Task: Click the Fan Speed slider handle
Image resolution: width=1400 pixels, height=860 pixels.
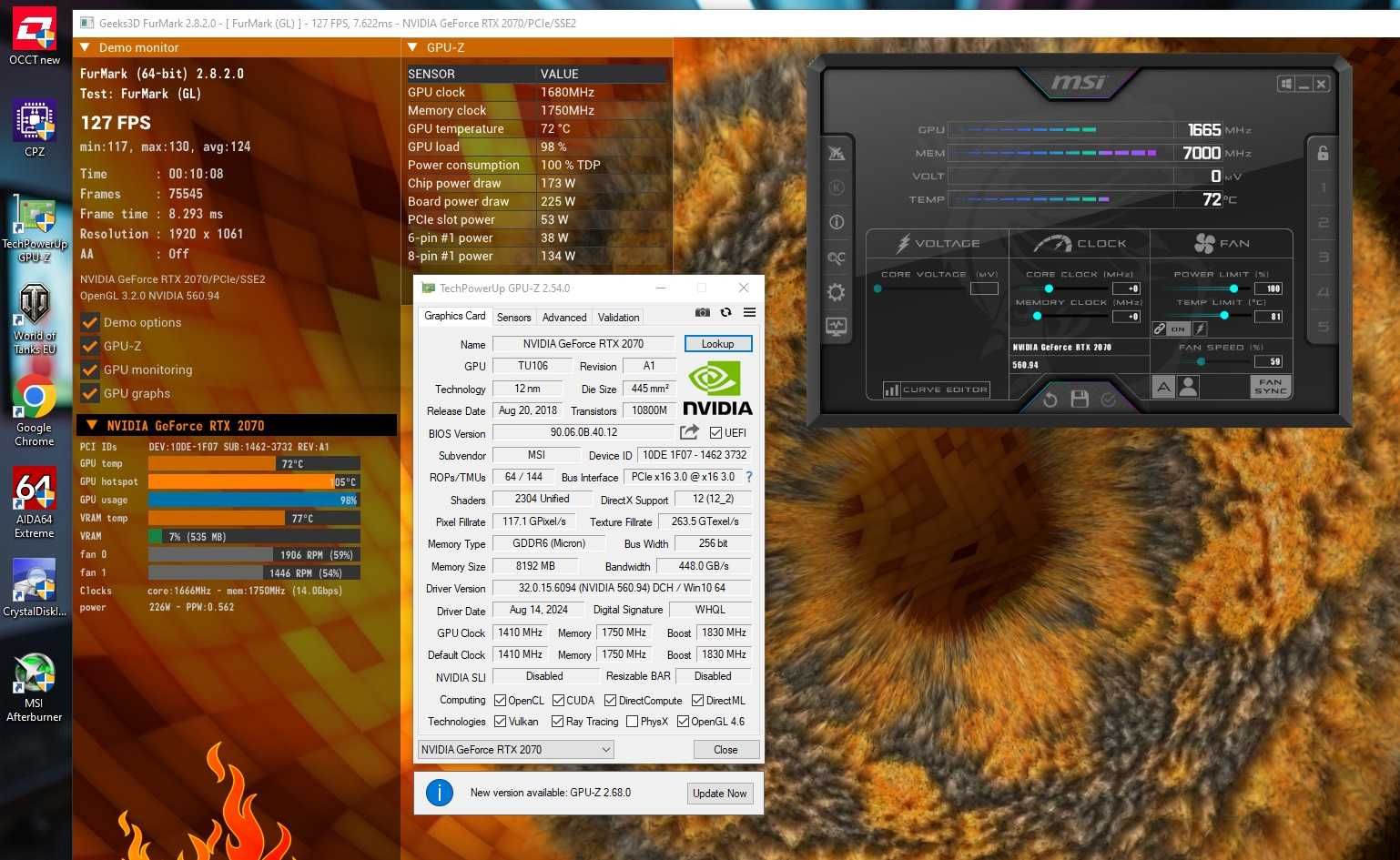Action: click(1202, 361)
